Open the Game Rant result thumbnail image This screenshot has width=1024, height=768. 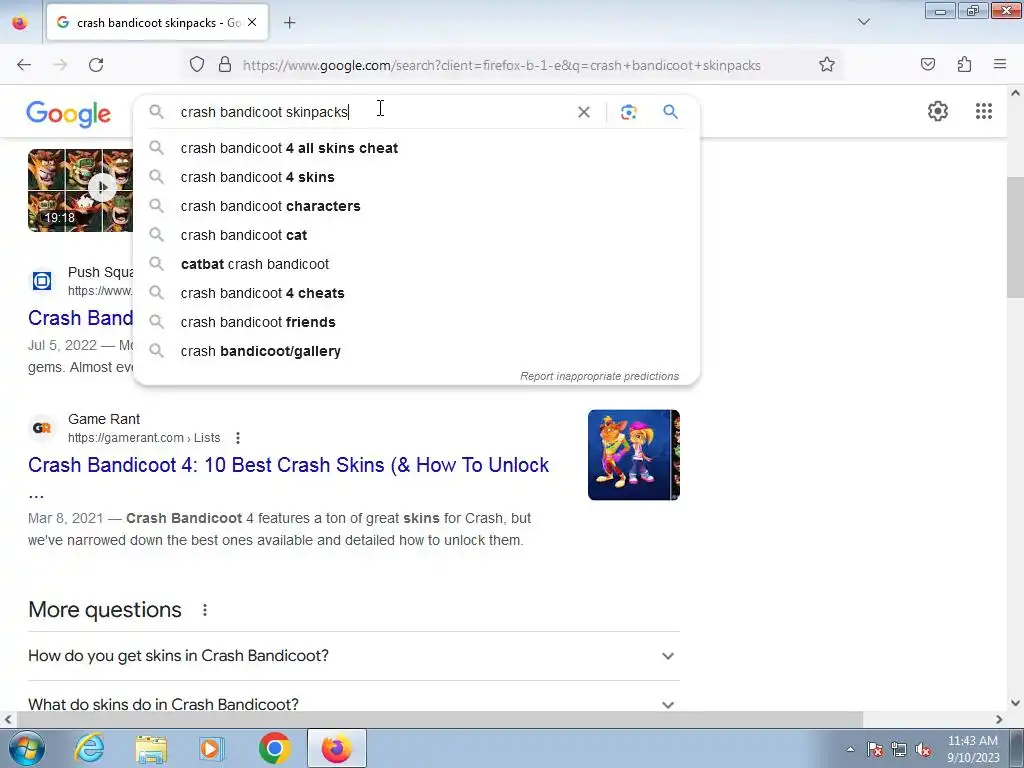(x=633, y=455)
